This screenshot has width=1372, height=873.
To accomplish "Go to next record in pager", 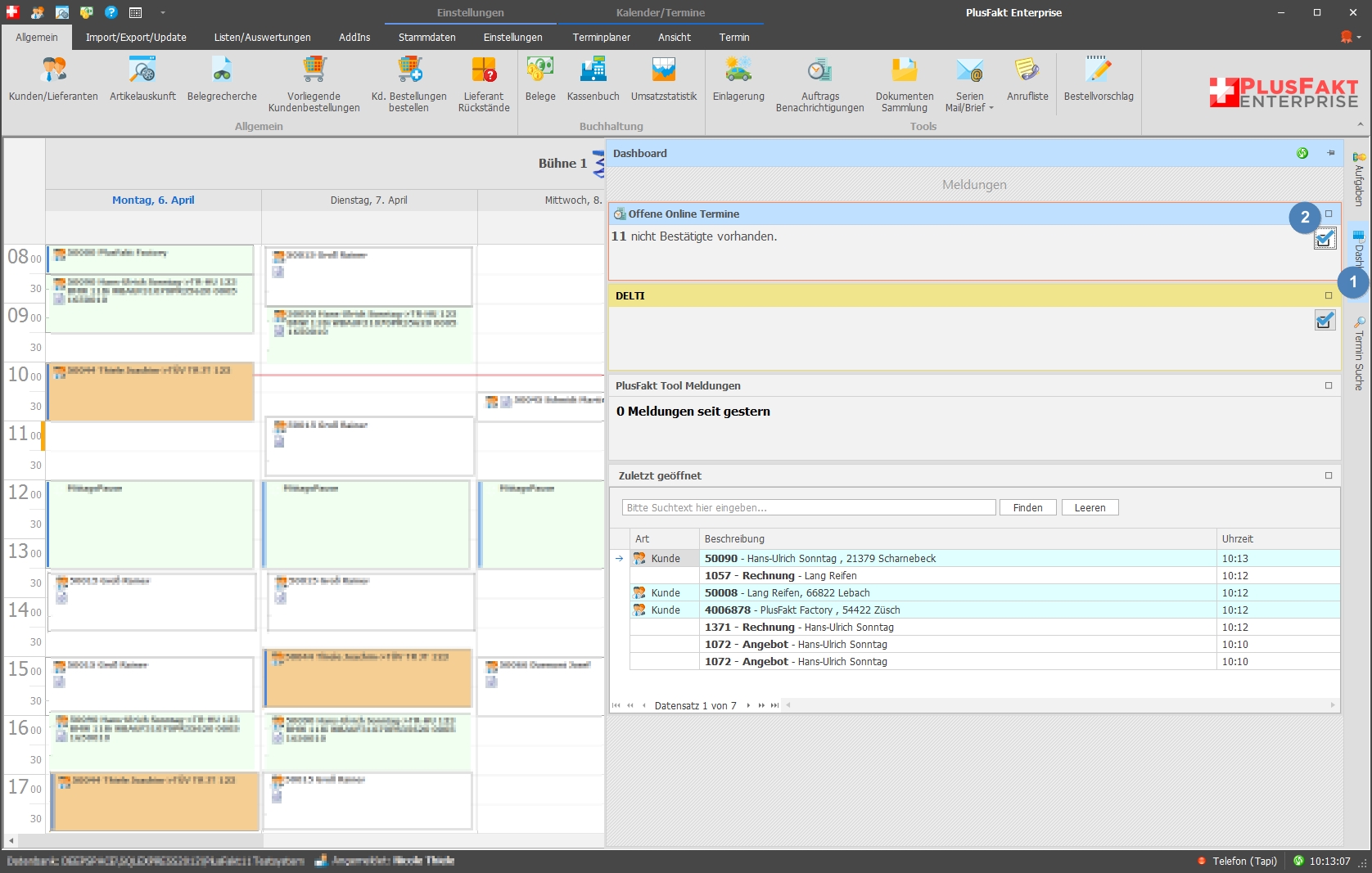I will pyautogui.click(x=748, y=705).
